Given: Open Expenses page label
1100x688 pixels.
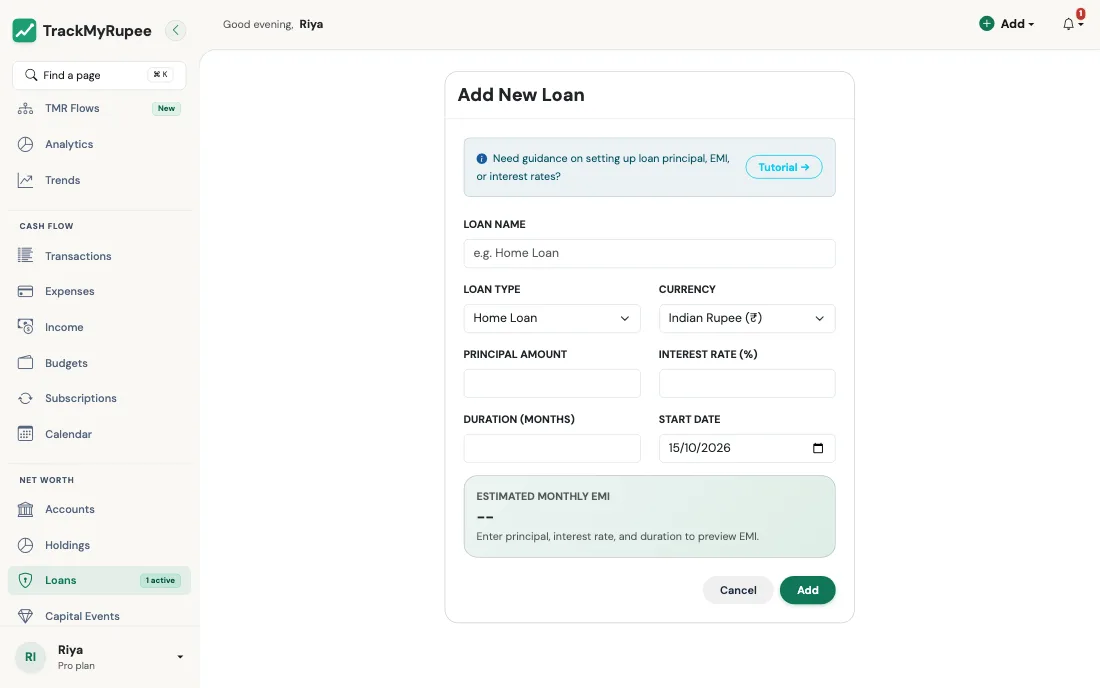Looking at the screenshot, I should [x=69, y=291].
